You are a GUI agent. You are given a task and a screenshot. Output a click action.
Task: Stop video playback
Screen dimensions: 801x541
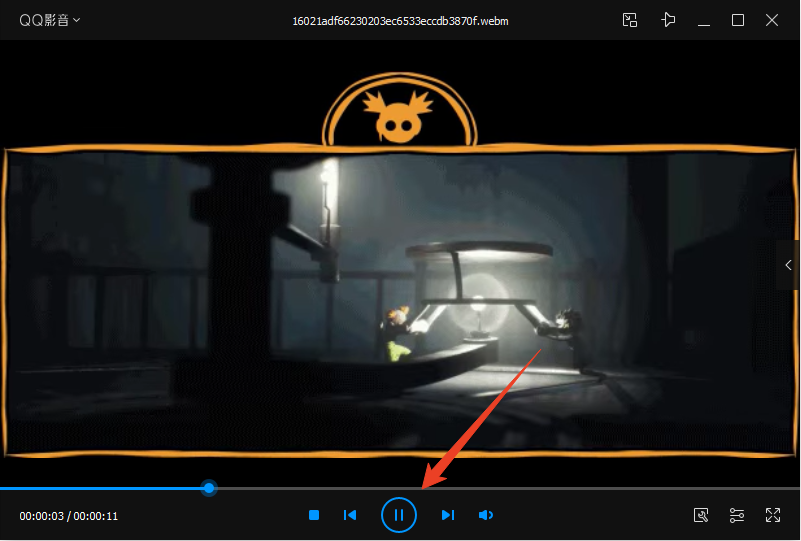[x=314, y=515]
